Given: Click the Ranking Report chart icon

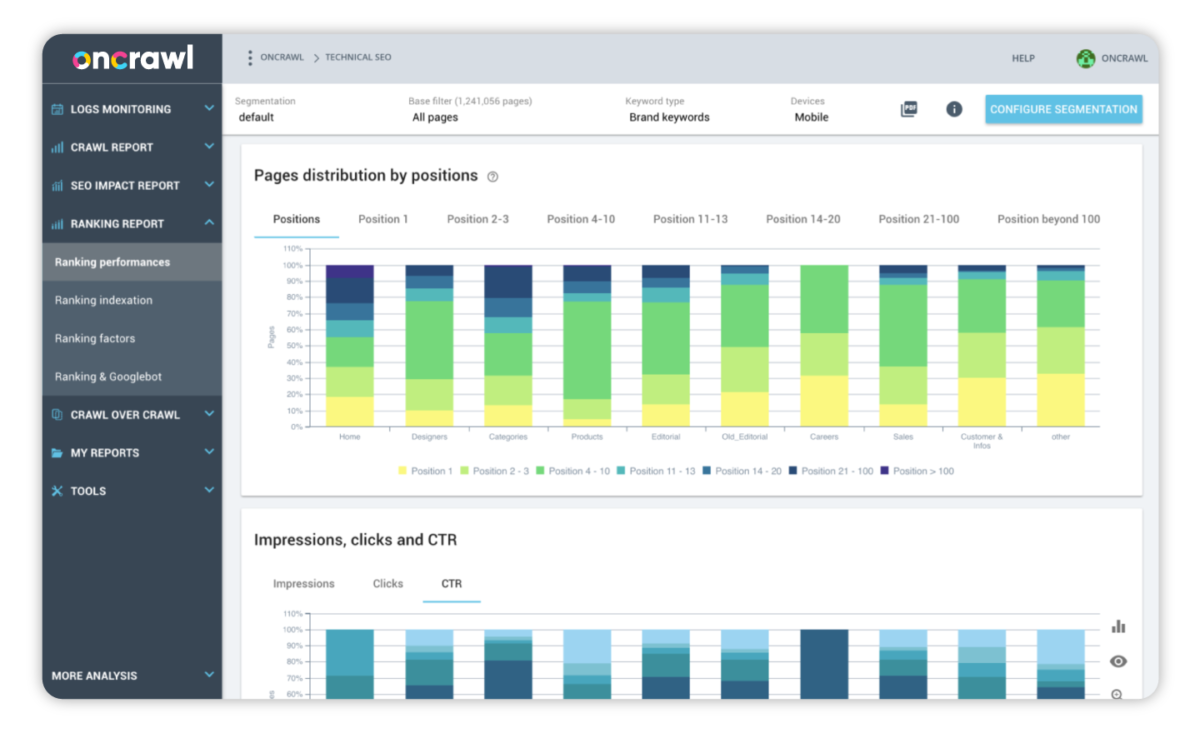Looking at the screenshot, I should tap(58, 224).
